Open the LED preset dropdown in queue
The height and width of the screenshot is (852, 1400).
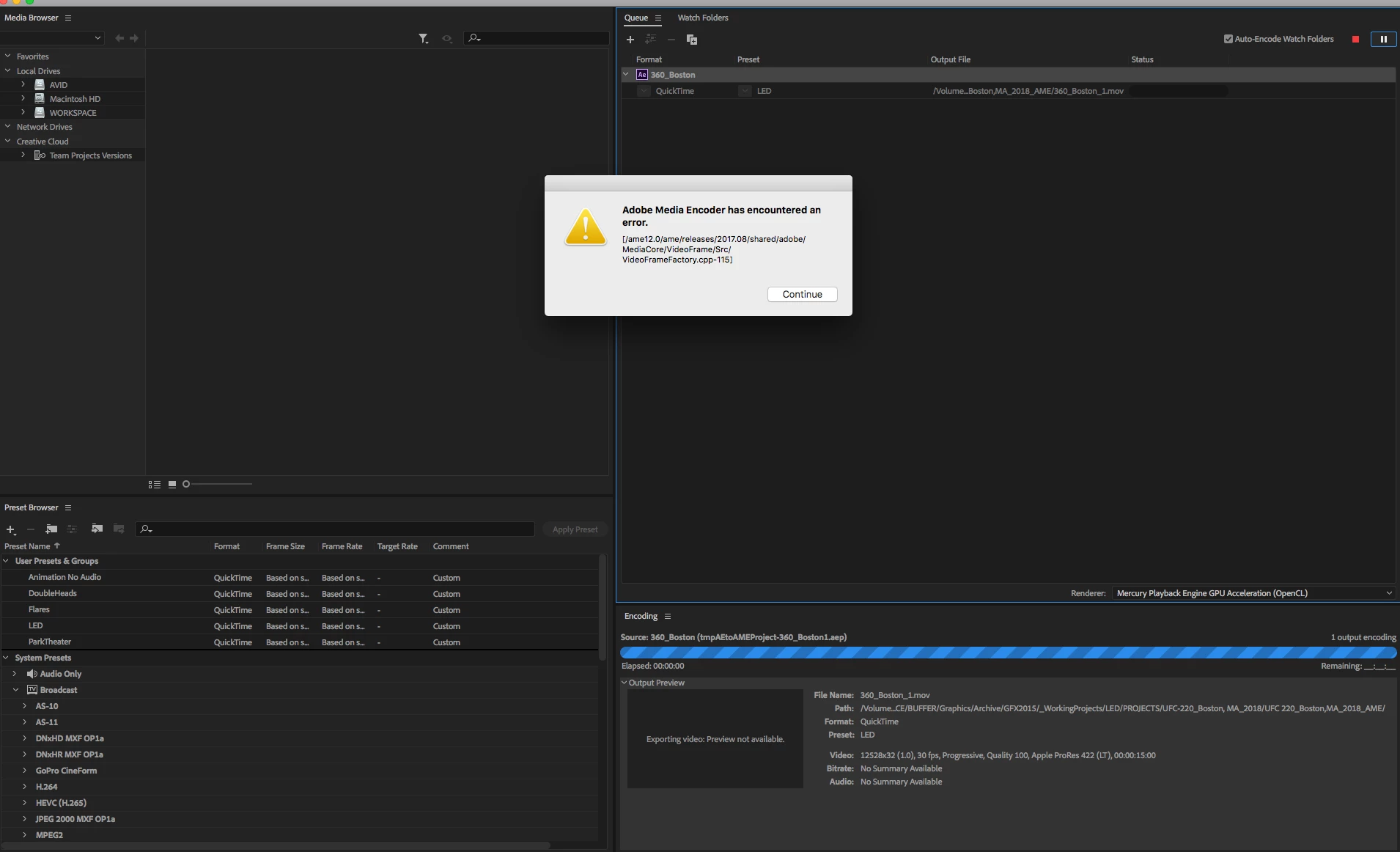pyautogui.click(x=745, y=91)
